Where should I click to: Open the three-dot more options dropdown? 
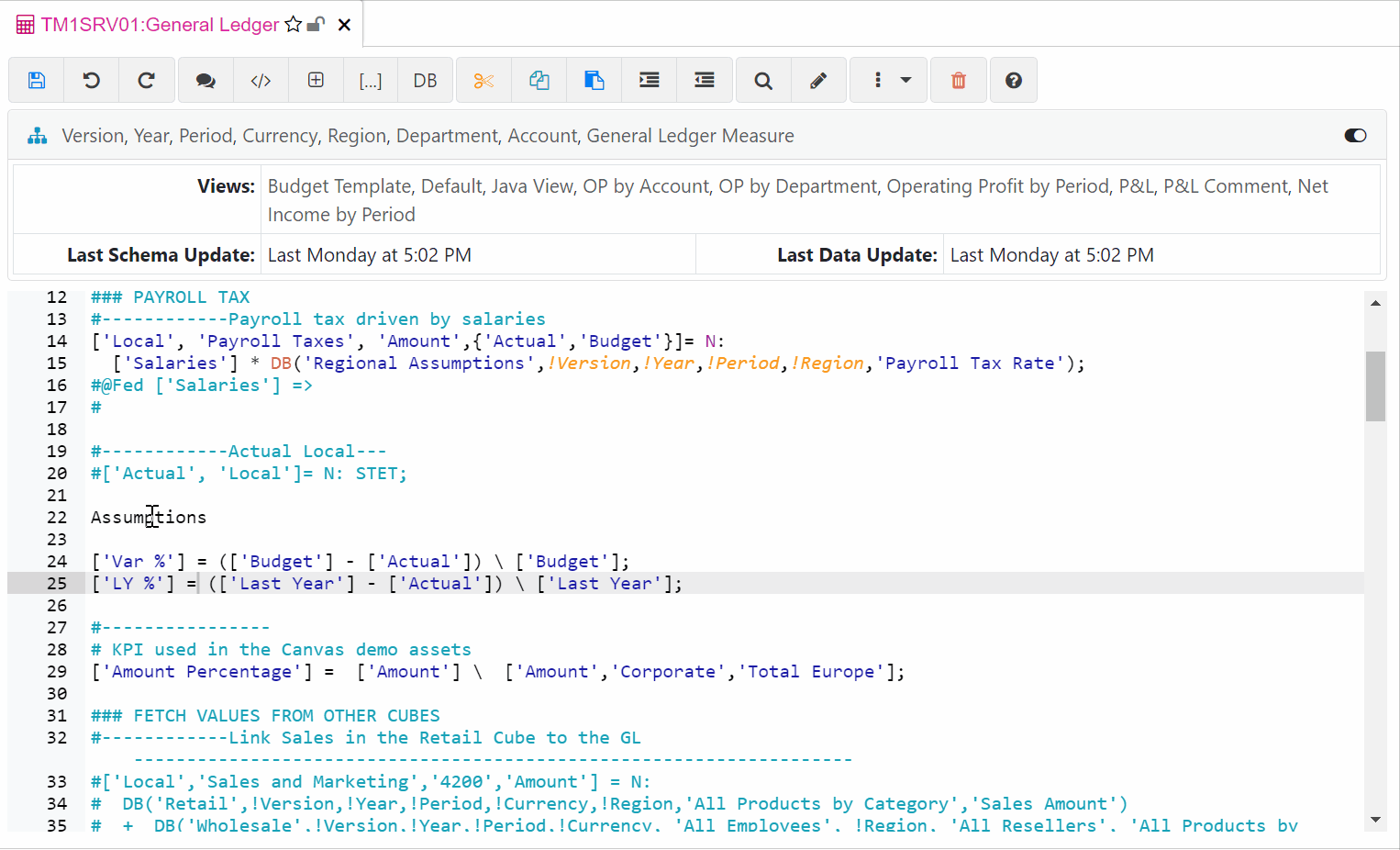[x=890, y=81]
